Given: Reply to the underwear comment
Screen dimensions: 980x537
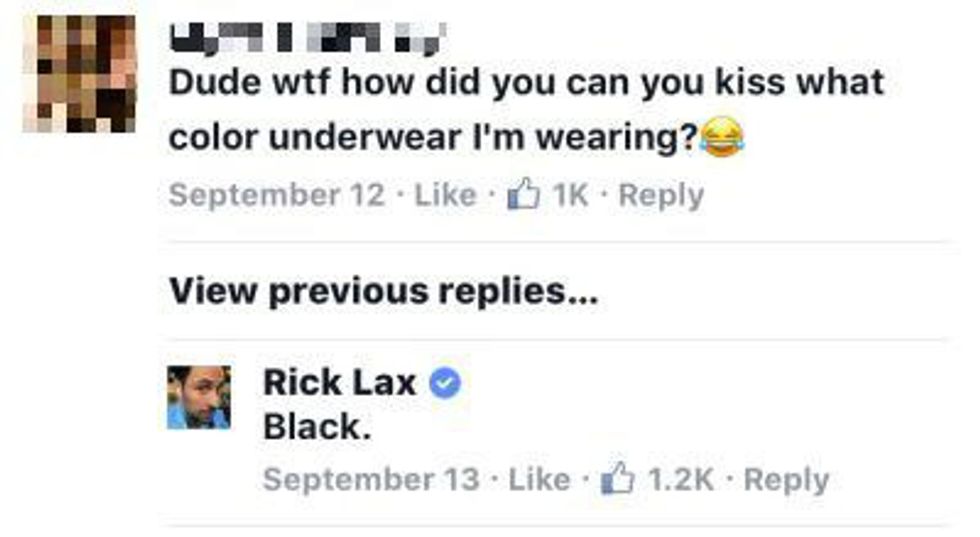Looking at the screenshot, I should pyautogui.click(x=661, y=195).
